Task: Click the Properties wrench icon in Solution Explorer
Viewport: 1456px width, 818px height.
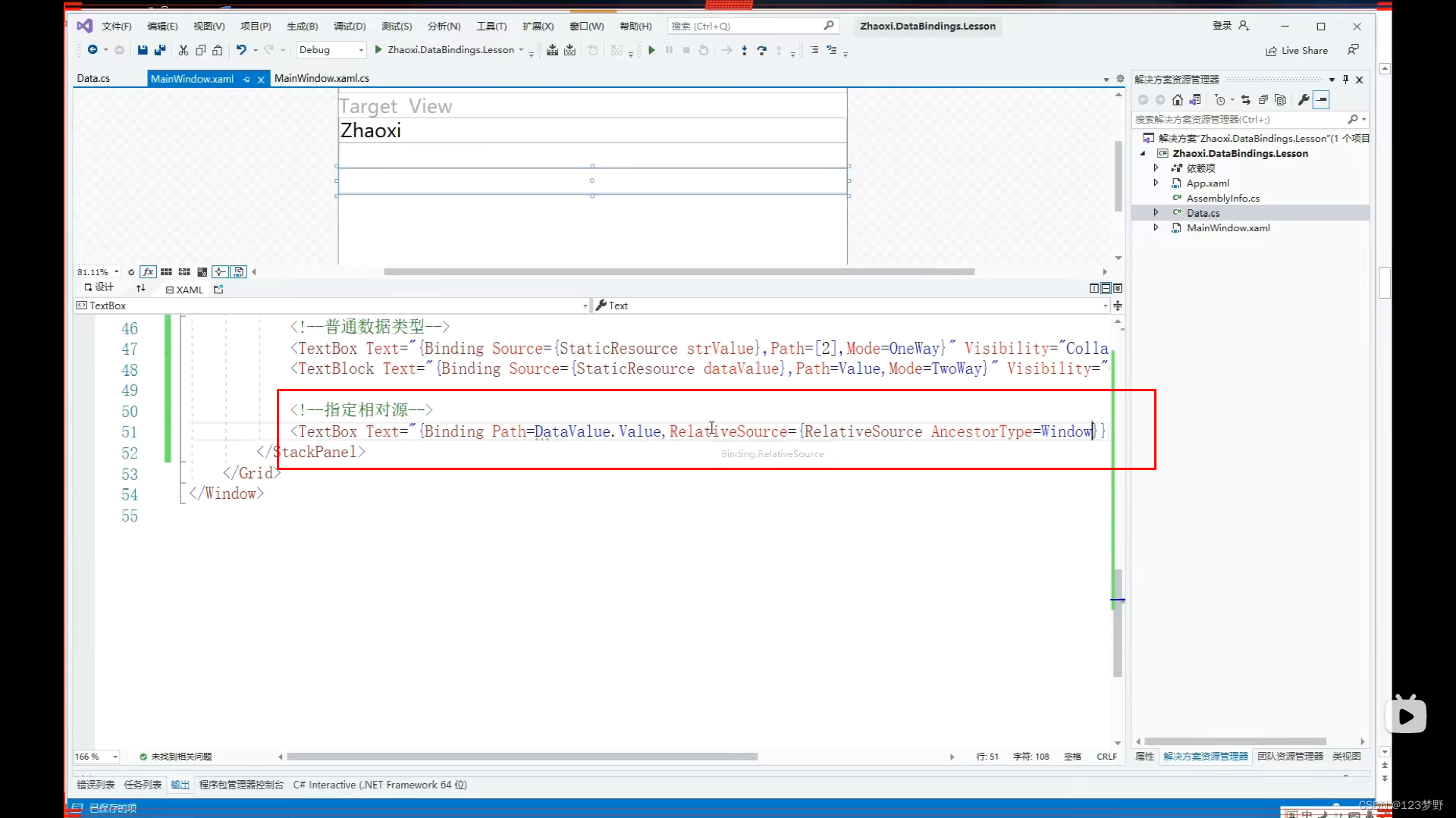Action: 1304,100
